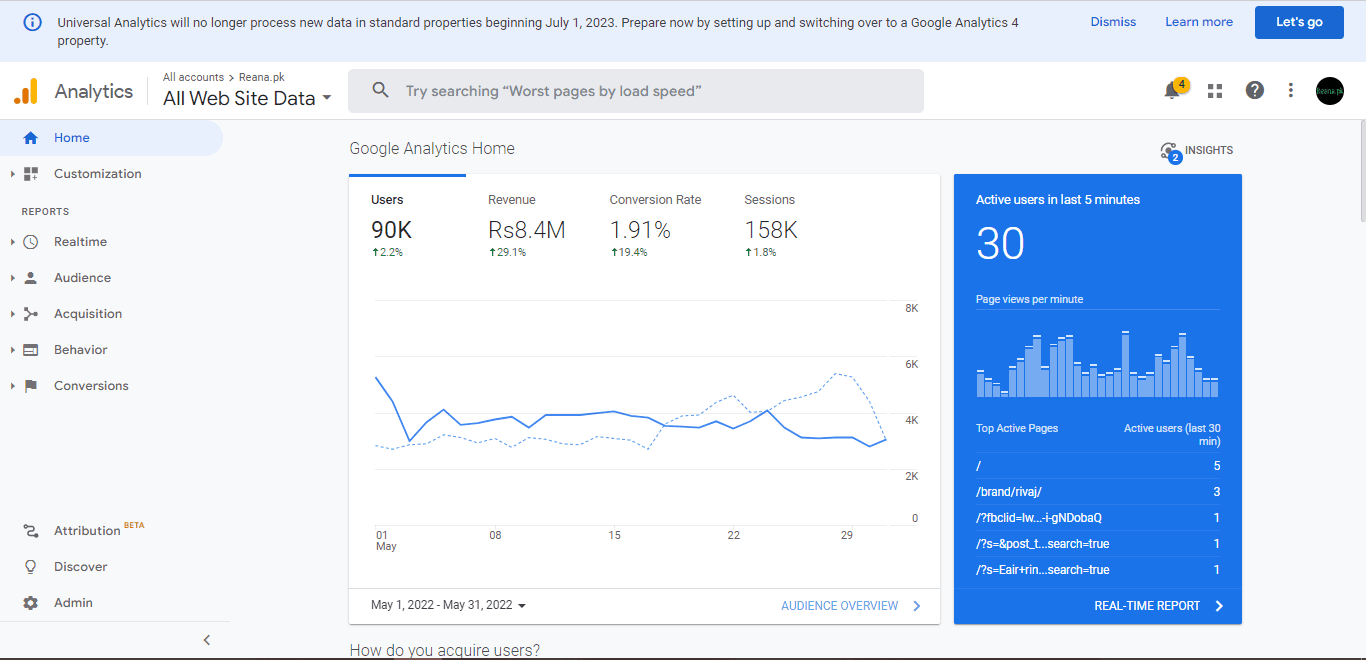This screenshot has height=660, width=1366.
Task: Click the Insights icon
Action: click(1170, 152)
